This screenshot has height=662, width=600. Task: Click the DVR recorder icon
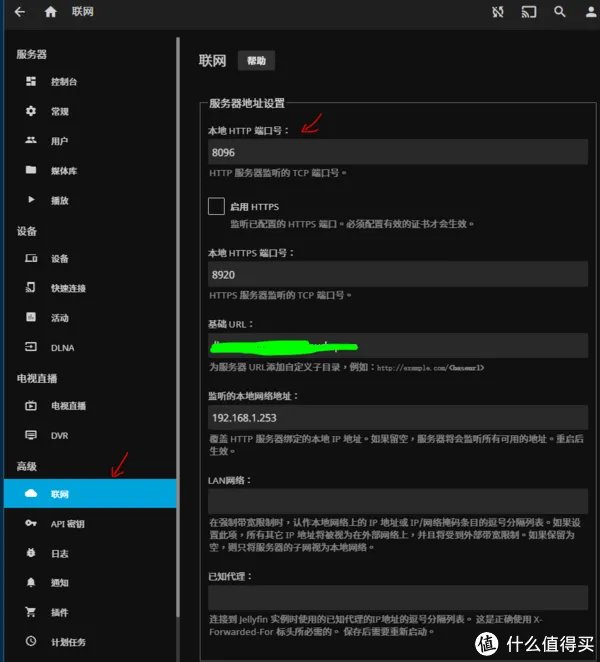pyautogui.click(x=31, y=435)
